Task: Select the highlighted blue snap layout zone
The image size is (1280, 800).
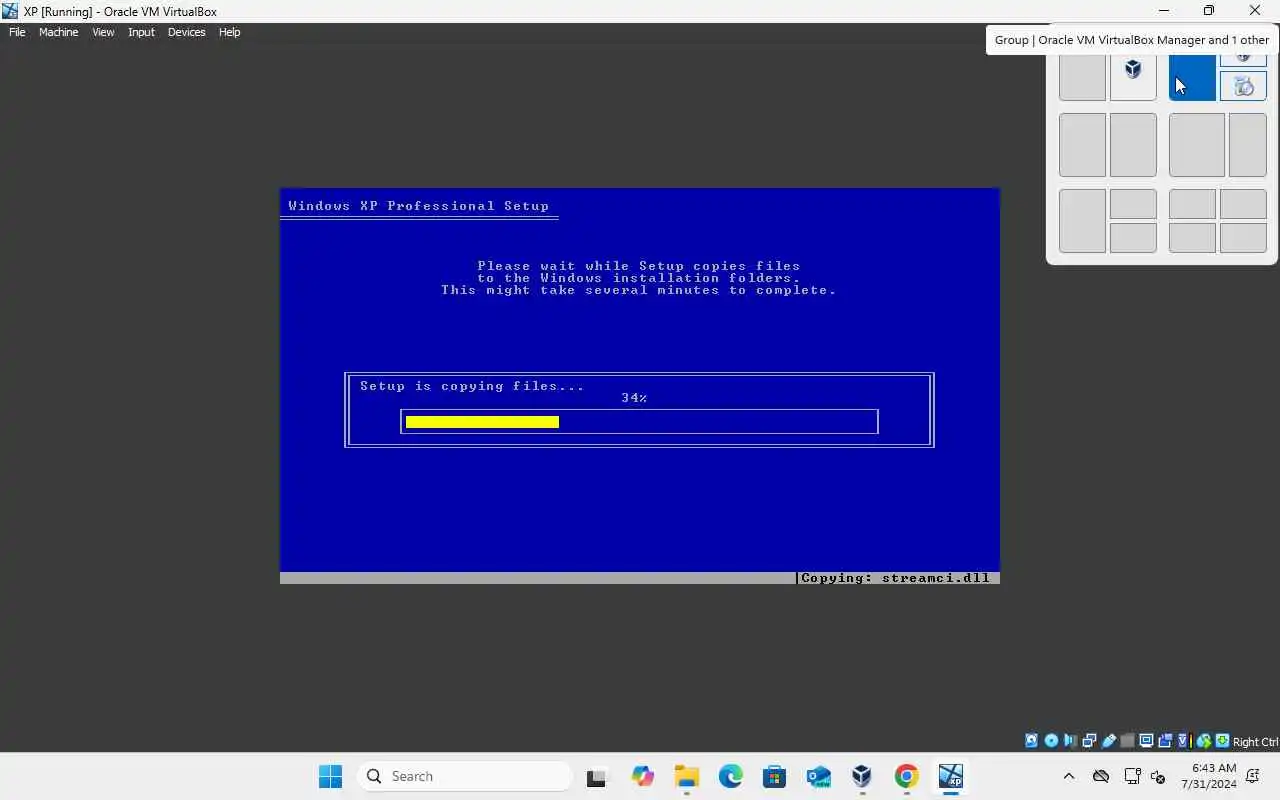Action: (1192, 77)
